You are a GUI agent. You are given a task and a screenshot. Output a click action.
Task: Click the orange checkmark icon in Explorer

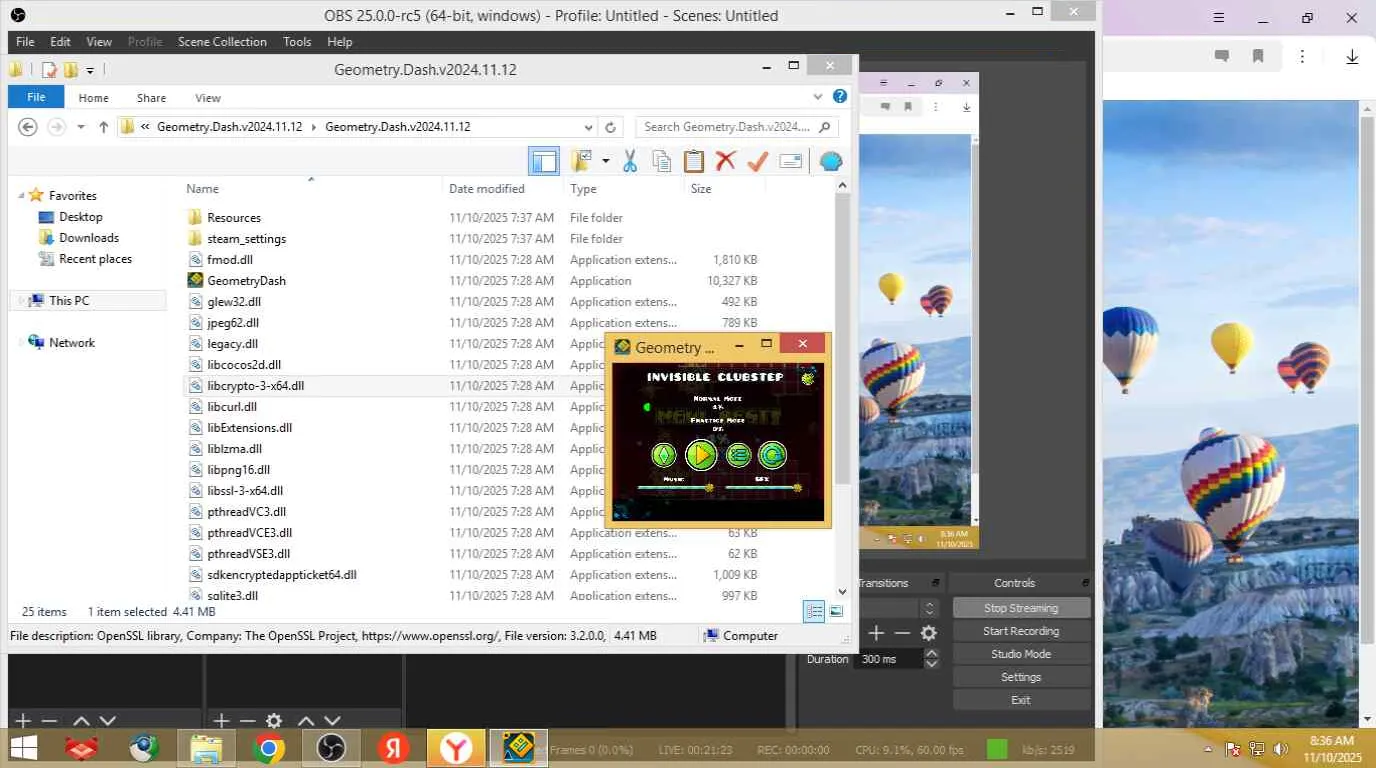[758, 161]
